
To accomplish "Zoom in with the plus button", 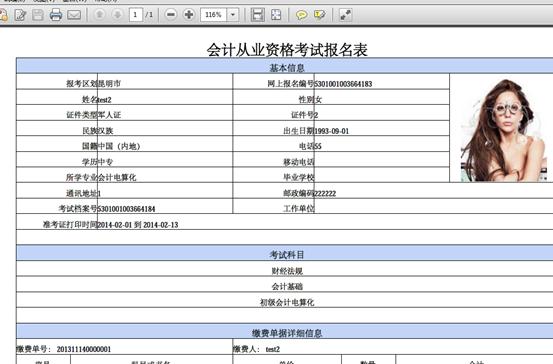I will coord(189,14).
